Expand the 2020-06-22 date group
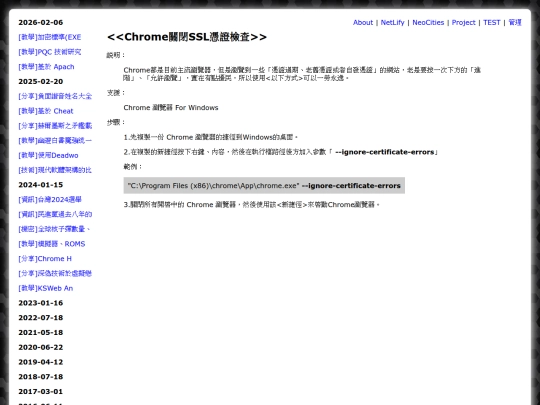540x405 pixels. [41, 347]
